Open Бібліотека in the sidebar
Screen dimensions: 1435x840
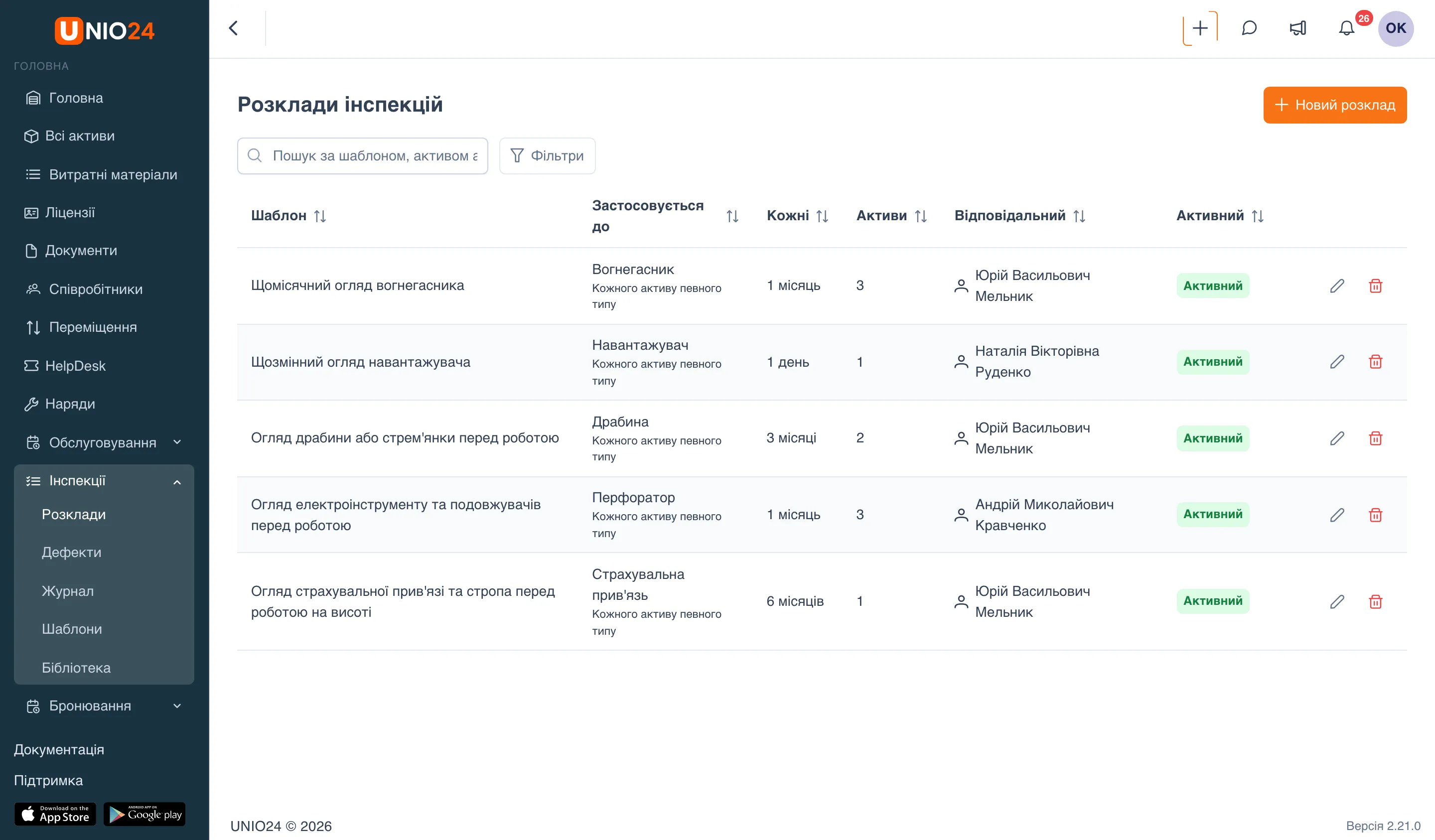[76, 668]
